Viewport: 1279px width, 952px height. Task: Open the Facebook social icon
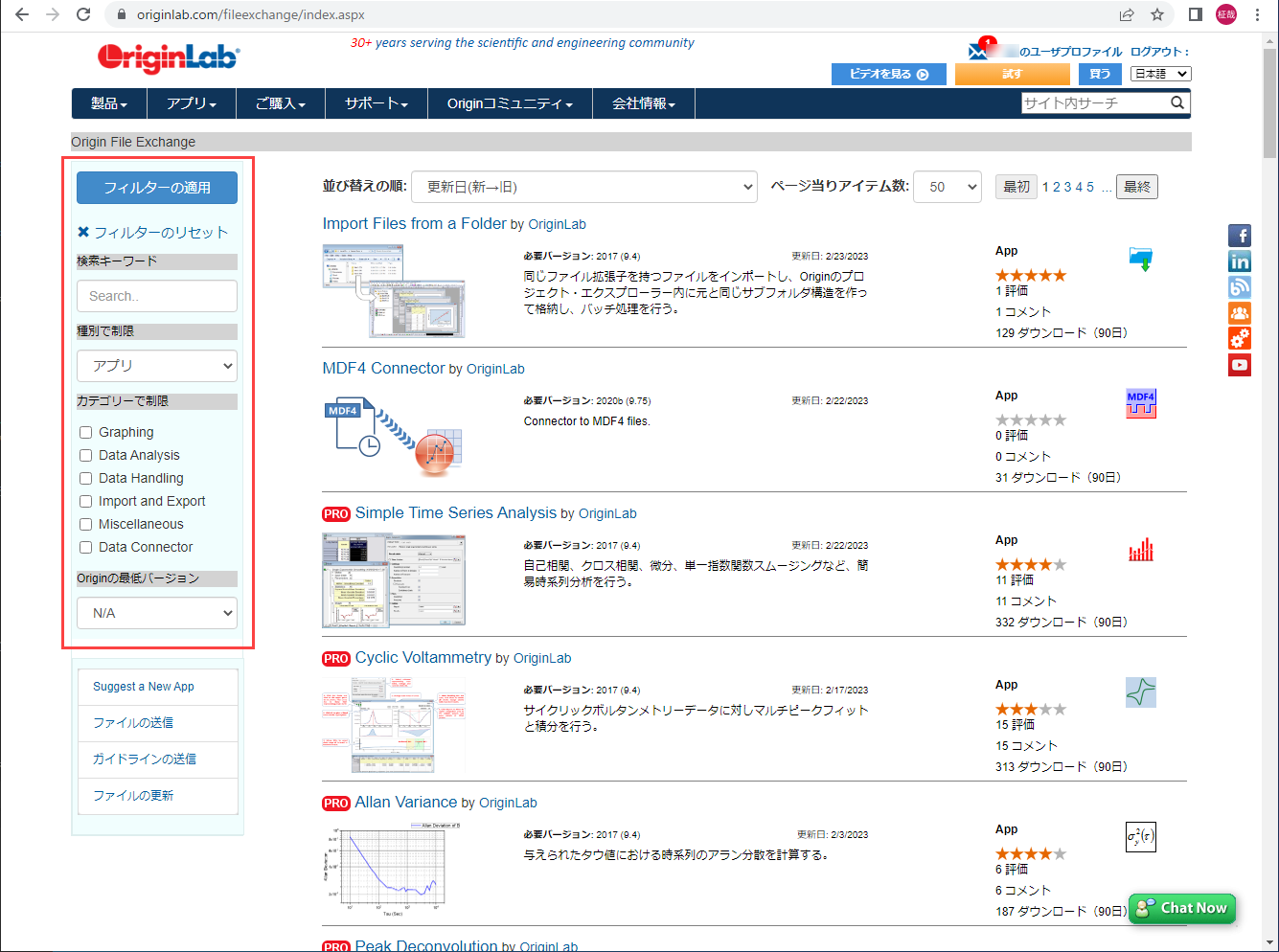tap(1240, 236)
